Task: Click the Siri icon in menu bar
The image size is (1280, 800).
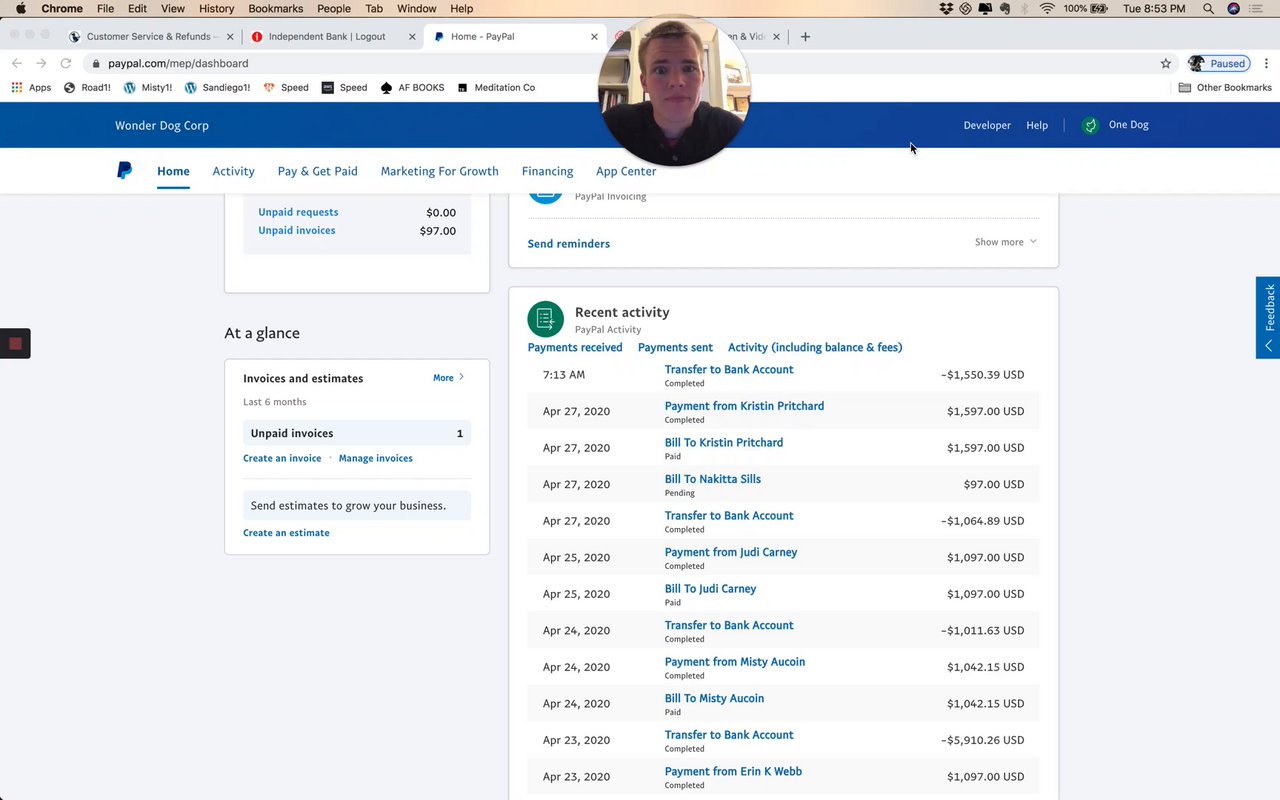Action: (1233, 9)
